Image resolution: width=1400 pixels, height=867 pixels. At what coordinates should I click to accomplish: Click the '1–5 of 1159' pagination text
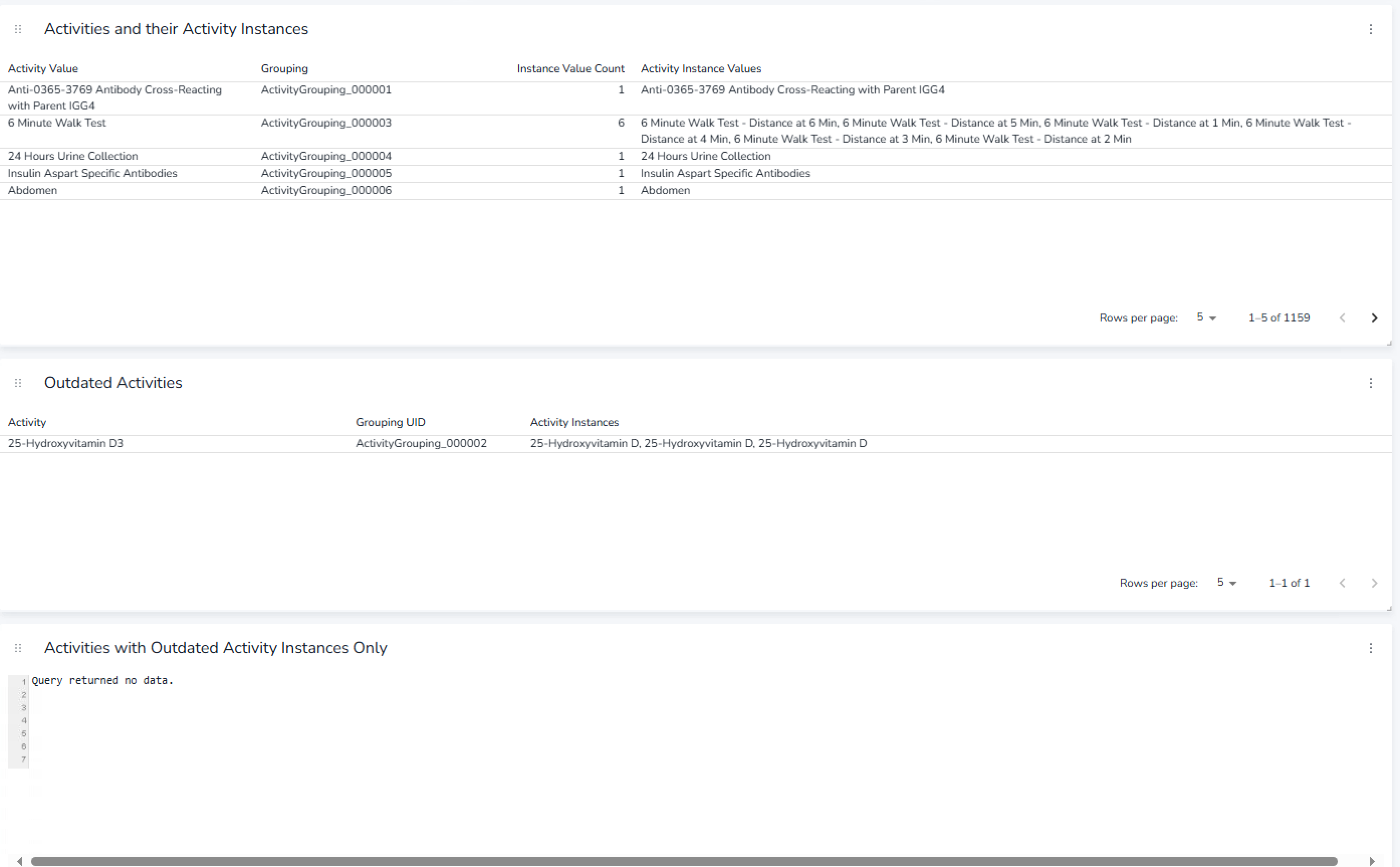coord(1278,317)
